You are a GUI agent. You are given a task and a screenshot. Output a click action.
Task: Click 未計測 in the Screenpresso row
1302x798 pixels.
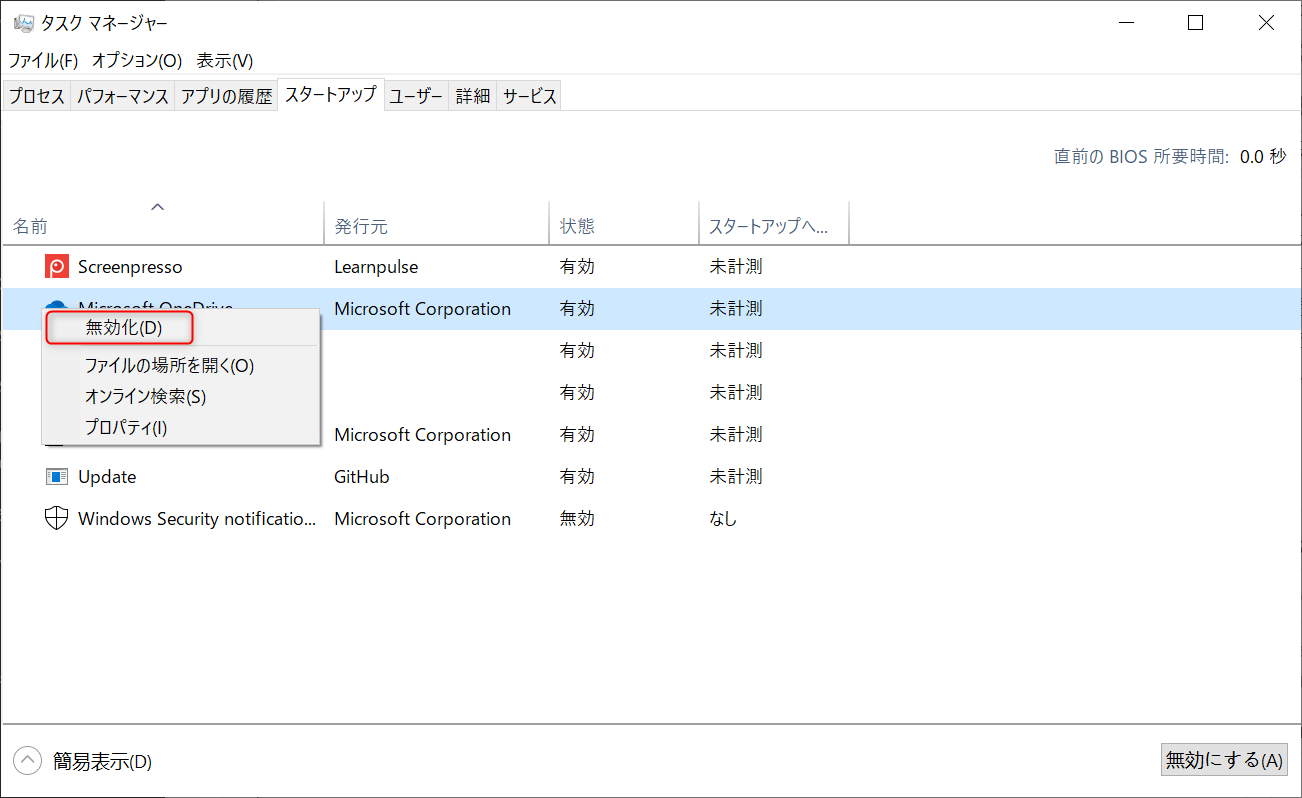[736, 267]
